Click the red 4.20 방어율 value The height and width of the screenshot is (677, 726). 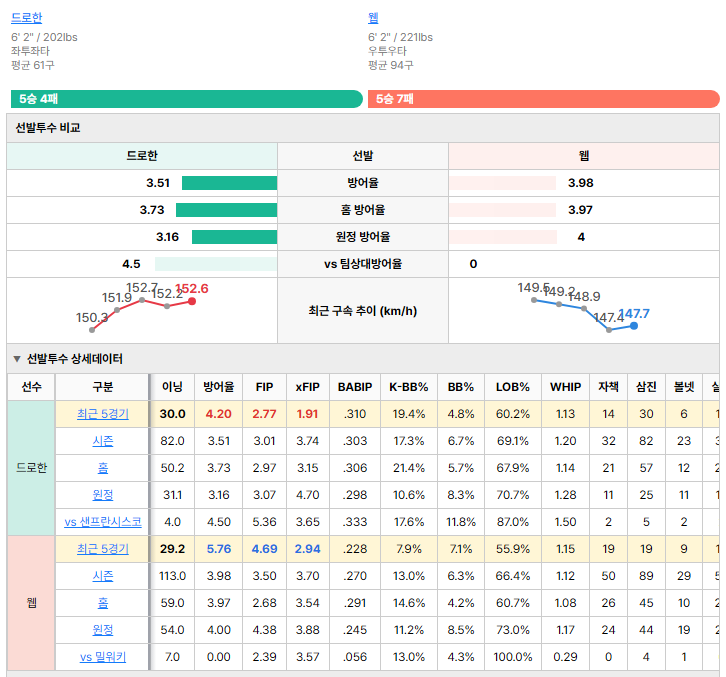pos(219,414)
